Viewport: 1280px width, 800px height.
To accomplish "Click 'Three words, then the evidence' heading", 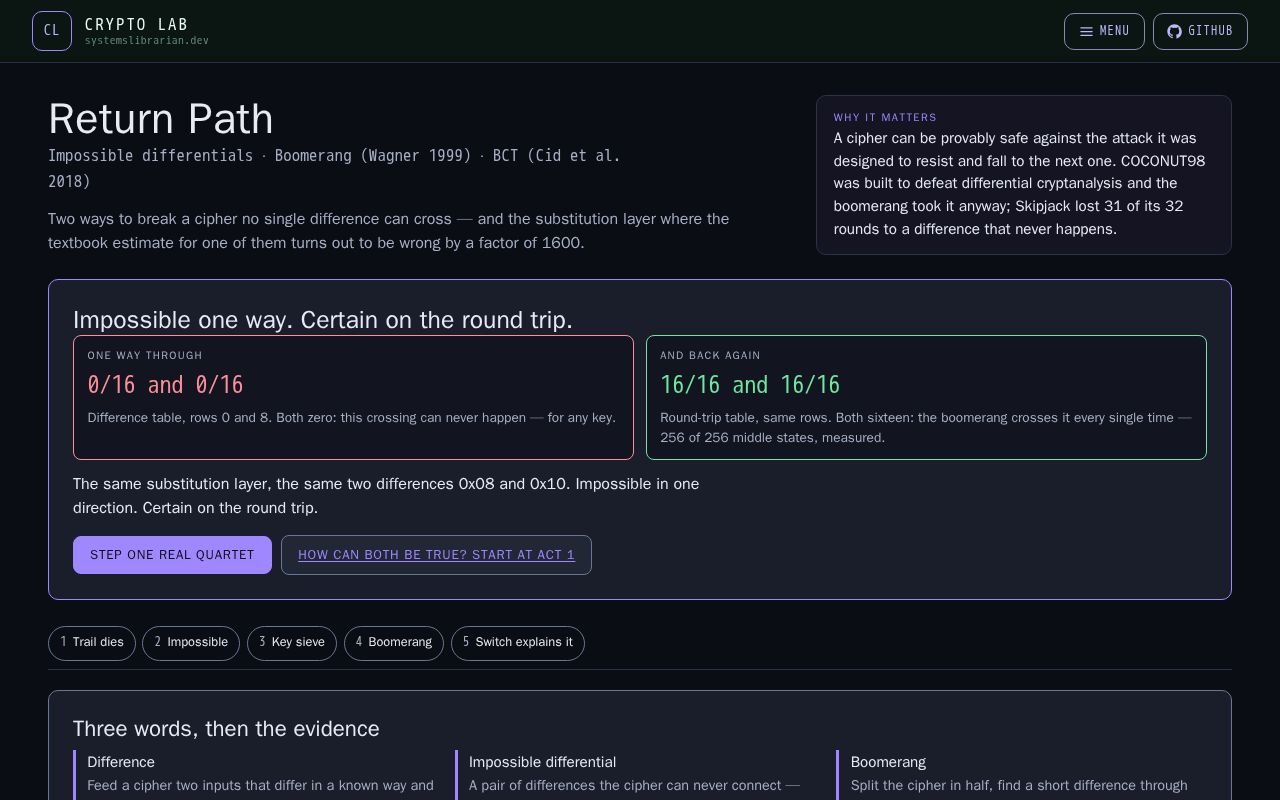I will 226,728.
